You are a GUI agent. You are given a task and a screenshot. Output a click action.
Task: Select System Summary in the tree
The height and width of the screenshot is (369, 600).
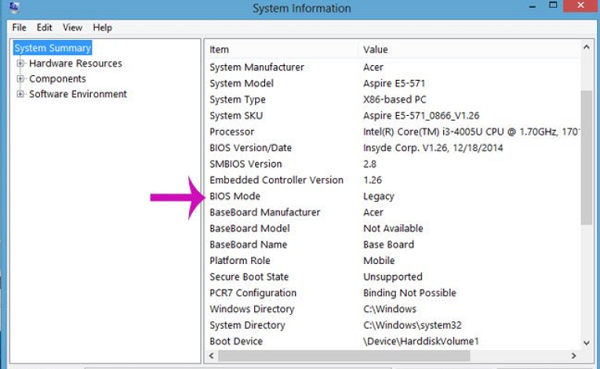[x=52, y=48]
